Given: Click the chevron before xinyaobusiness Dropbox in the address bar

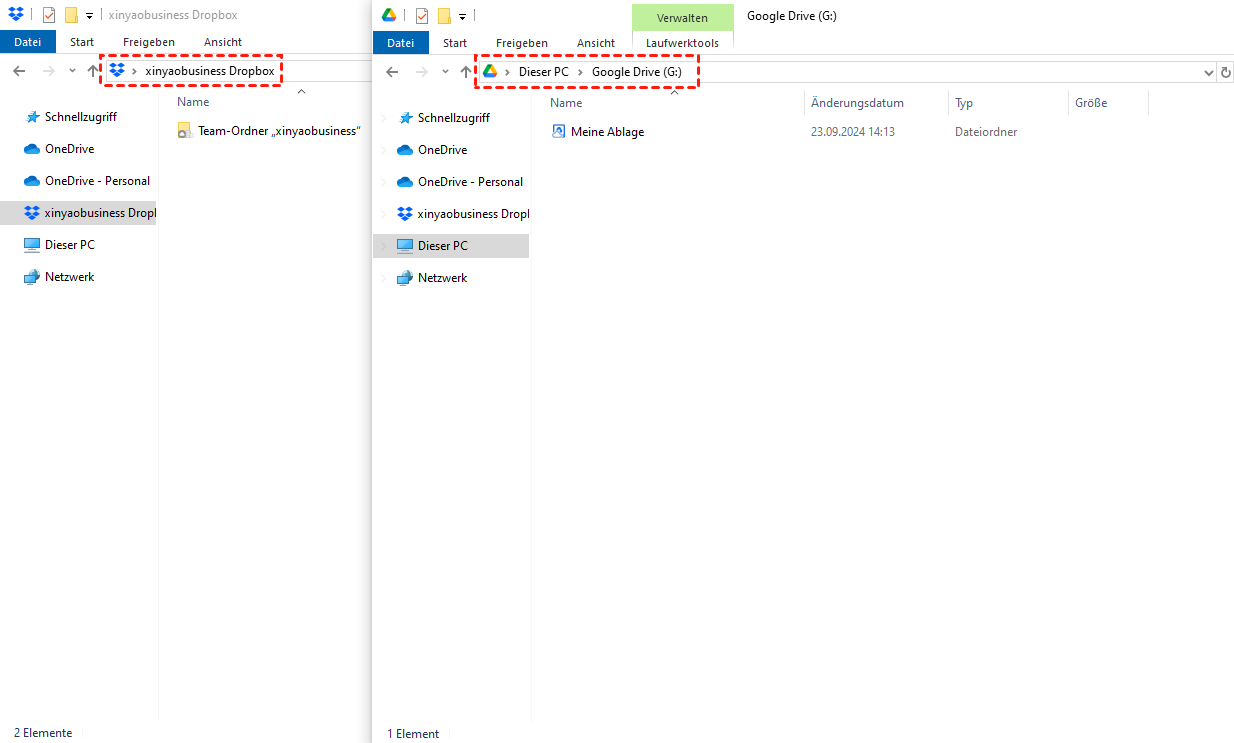Looking at the screenshot, I should [135, 71].
